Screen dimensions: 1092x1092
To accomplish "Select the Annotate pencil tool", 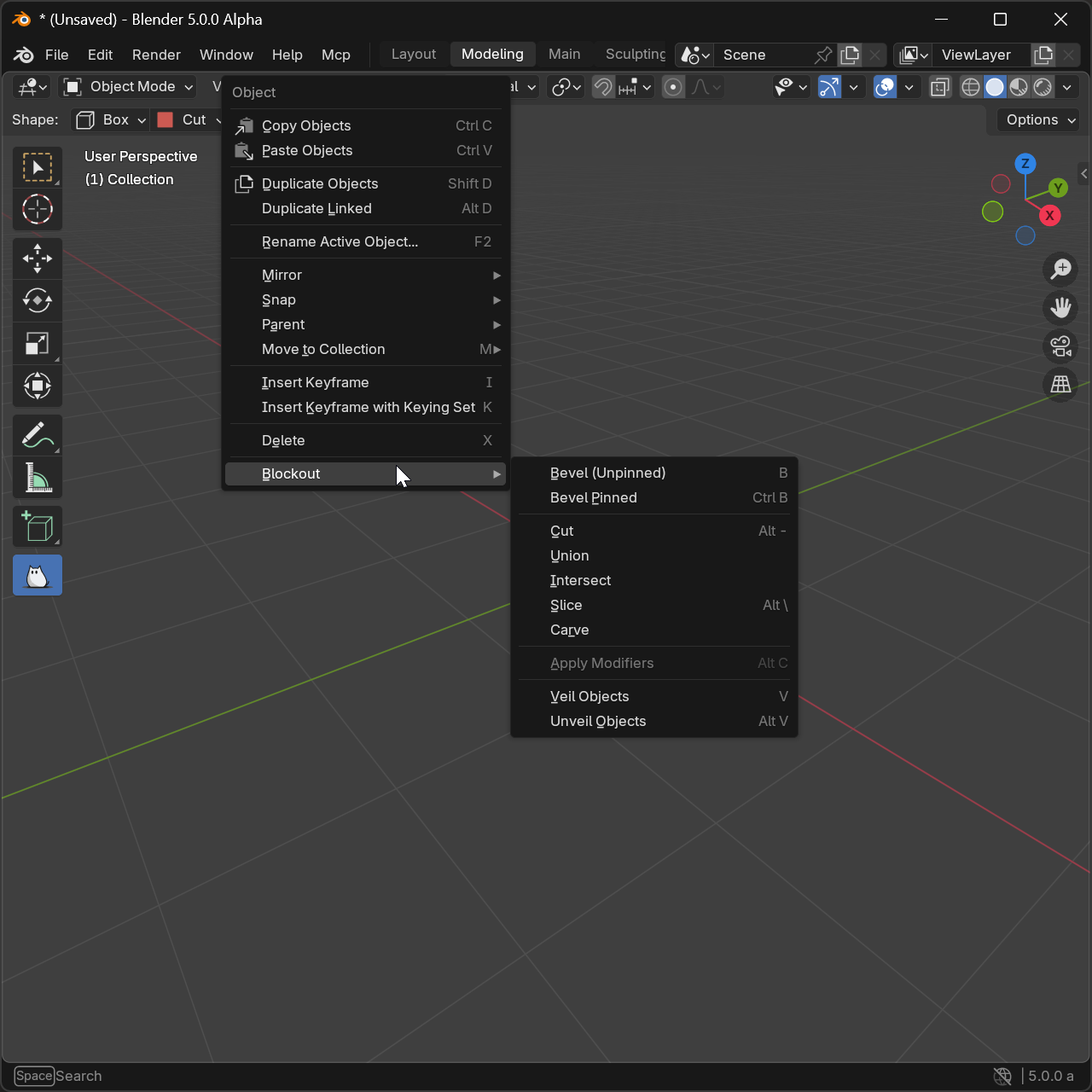I will [38, 435].
